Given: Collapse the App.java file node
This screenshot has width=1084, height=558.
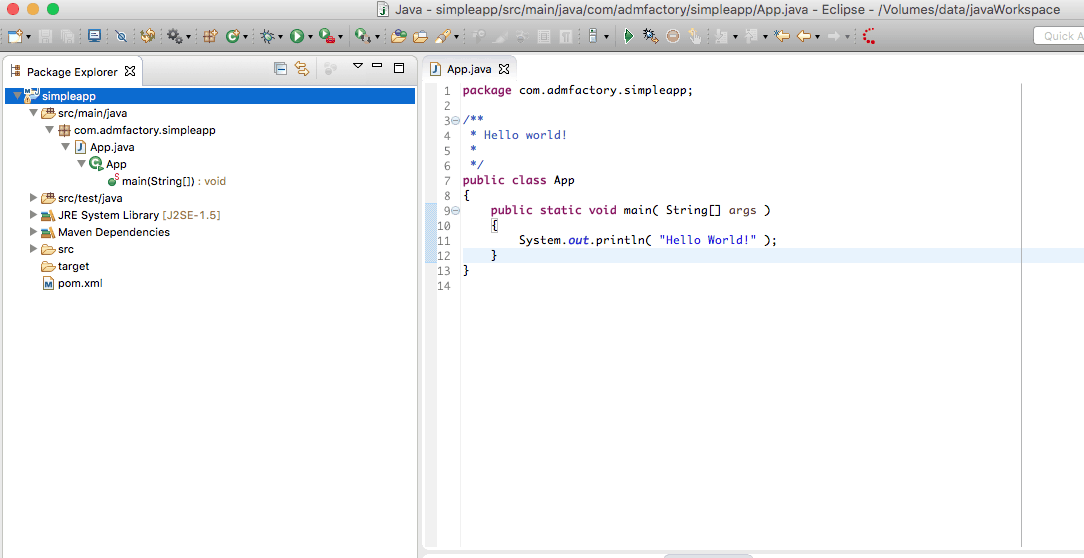Looking at the screenshot, I should pyautogui.click(x=66, y=147).
